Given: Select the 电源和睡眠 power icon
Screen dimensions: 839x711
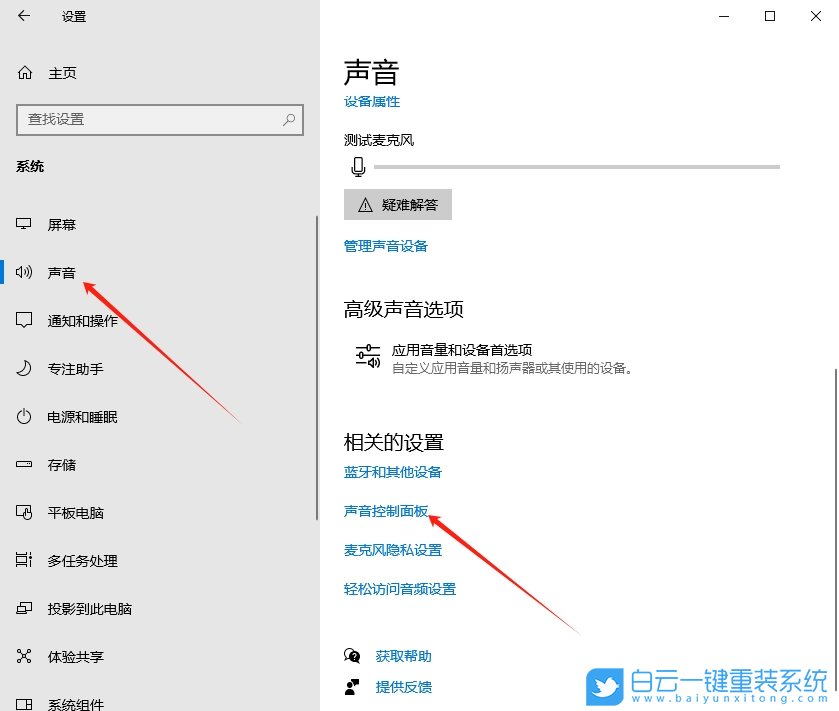Looking at the screenshot, I should 22,416.
